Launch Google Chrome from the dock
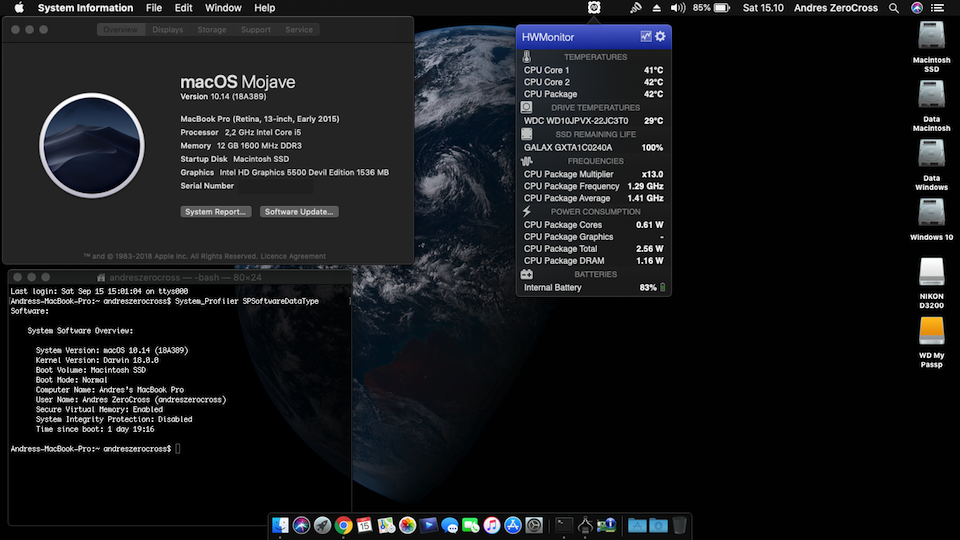Viewport: 960px width, 540px height. (x=343, y=525)
